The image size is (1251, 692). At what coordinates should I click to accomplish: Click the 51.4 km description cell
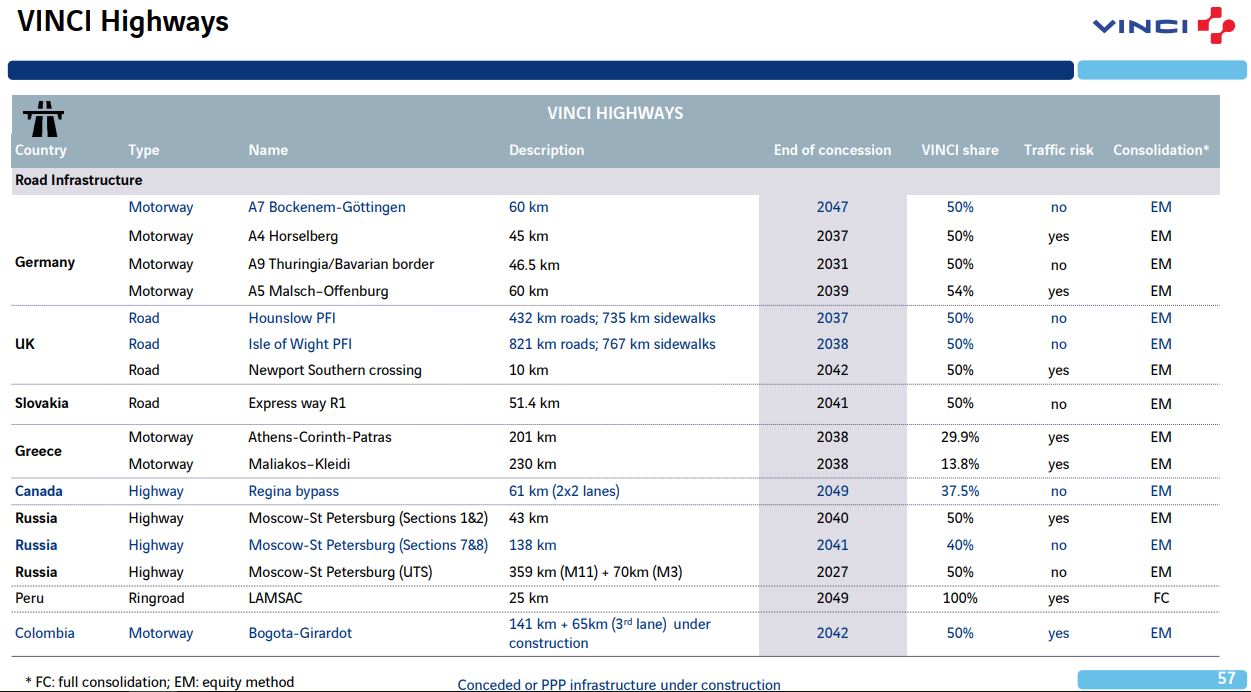(534, 403)
